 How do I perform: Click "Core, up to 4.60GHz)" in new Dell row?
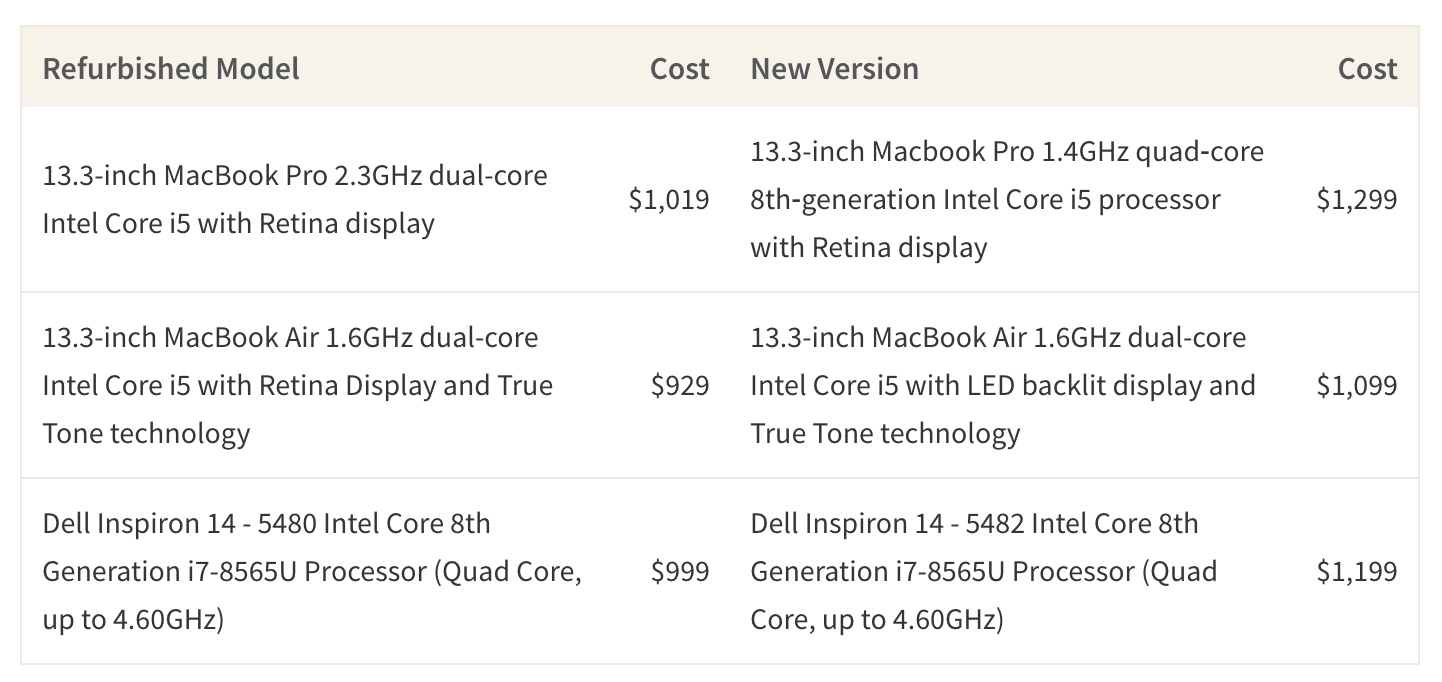click(877, 619)
